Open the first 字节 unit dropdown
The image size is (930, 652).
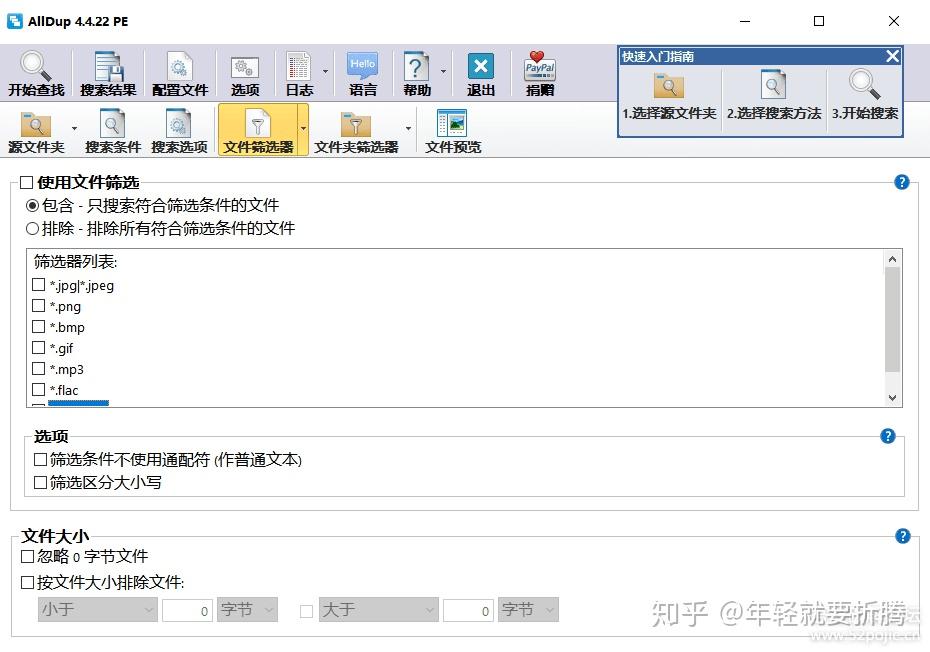click(x=247, y=610)
